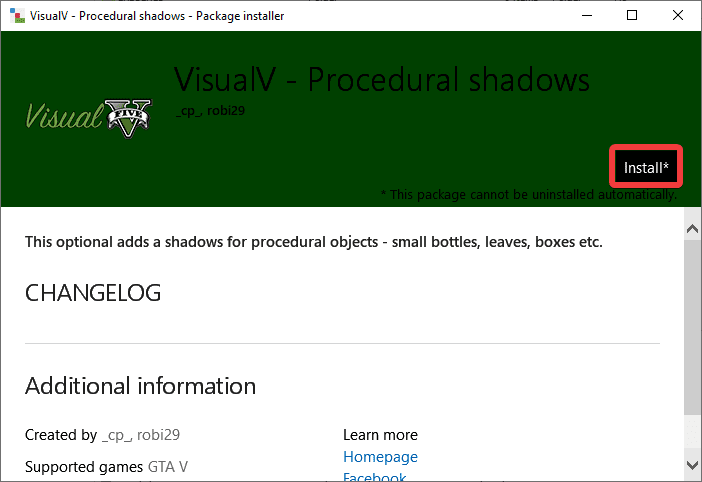
Task: Click the "VisualV - Procedural shadows" heading
Action: (x=382, y=79)
